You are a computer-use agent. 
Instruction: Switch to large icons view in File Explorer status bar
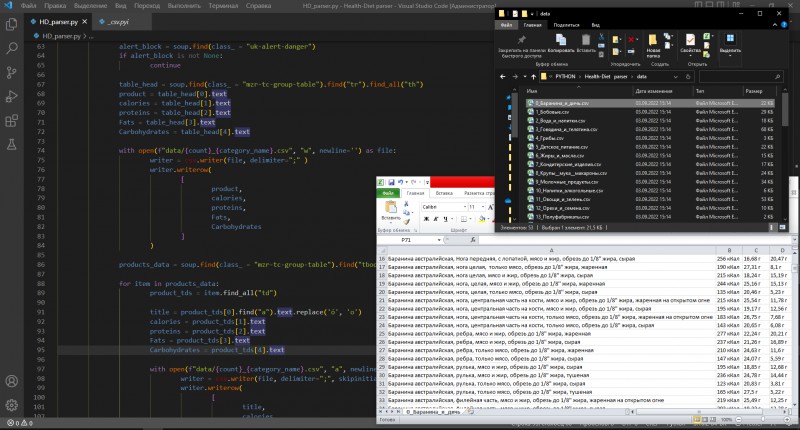pos(782,227)
